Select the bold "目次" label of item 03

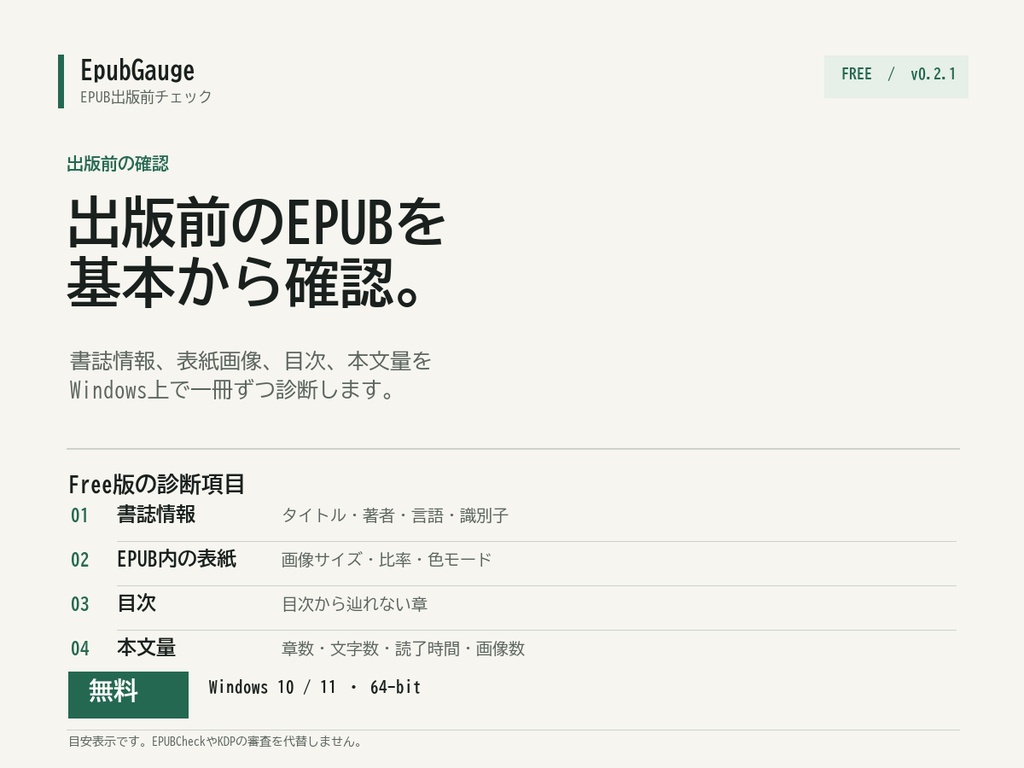tap(136, 603)
